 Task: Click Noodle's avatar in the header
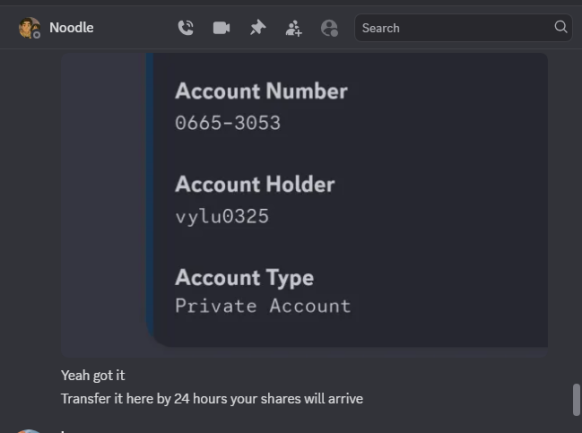(29, 28)
